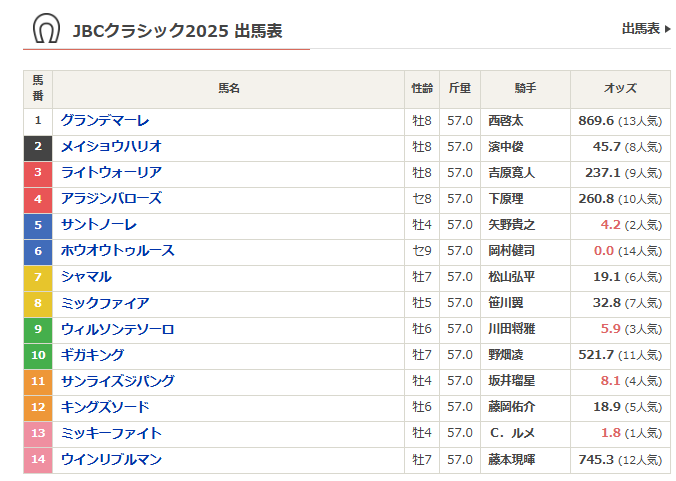Click horse name サントノーレ
The width and height of the screenshot is (676, 481).
(99, 225)
